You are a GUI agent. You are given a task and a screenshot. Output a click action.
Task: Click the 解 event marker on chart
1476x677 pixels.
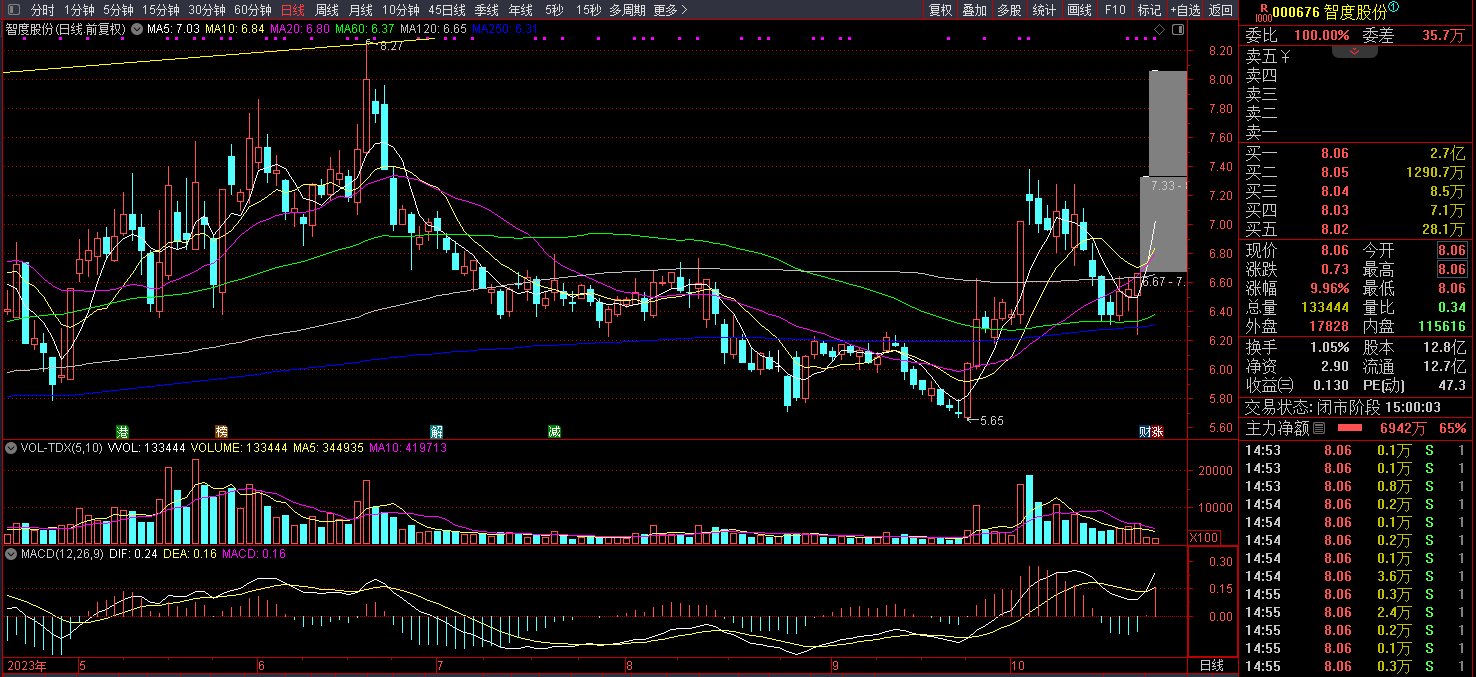(x=437, y=432)
